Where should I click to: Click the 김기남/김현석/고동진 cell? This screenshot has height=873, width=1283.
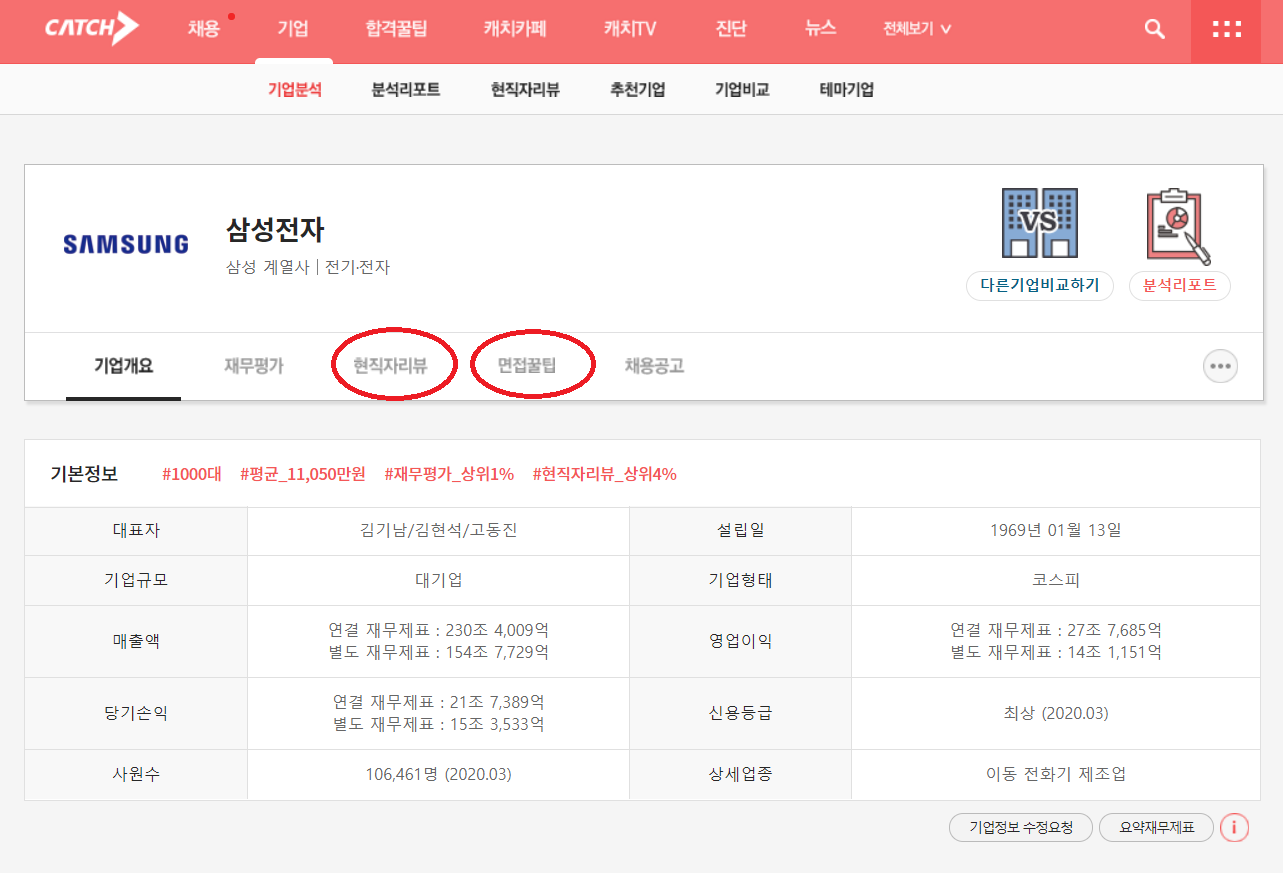[x=438, y=531]
